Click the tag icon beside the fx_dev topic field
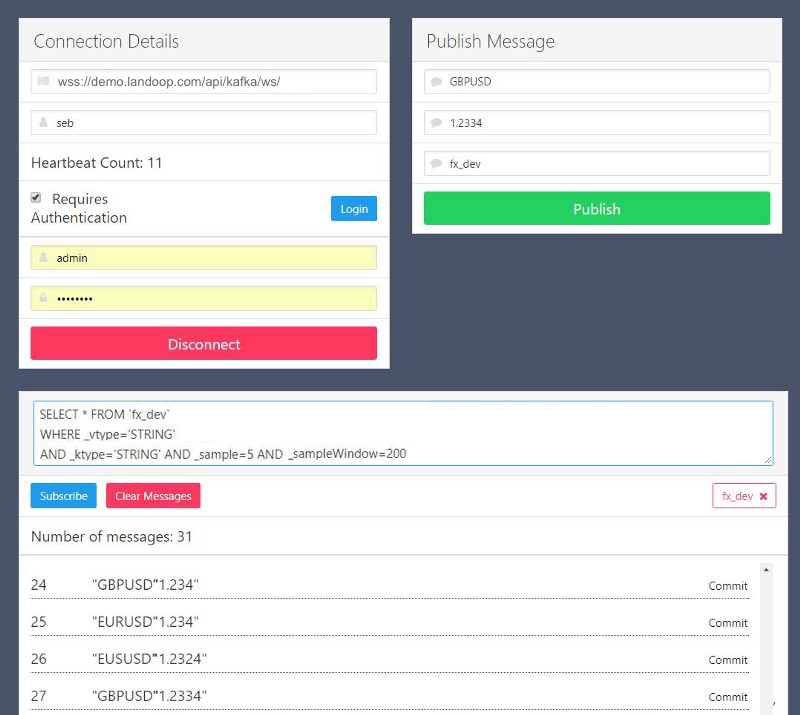 [x=437, y=162]
